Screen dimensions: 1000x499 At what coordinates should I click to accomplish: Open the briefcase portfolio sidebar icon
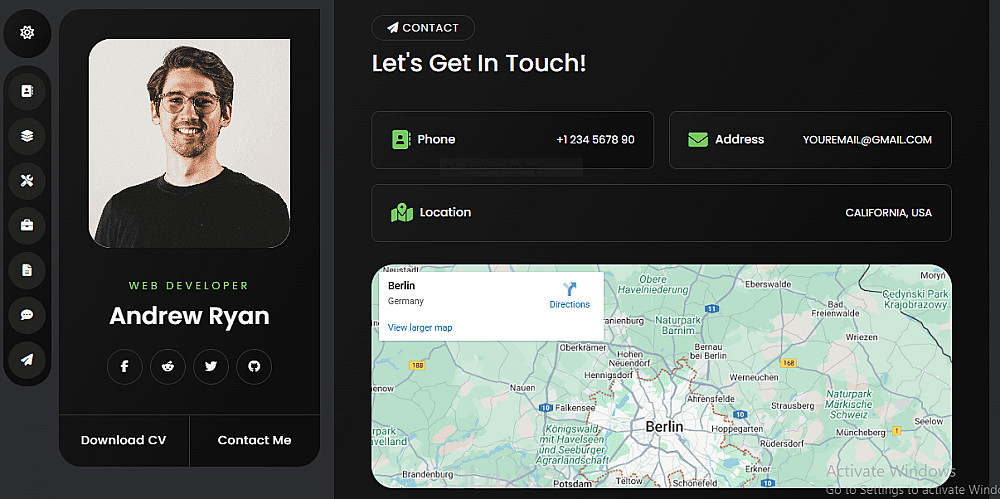coord(27,225)
